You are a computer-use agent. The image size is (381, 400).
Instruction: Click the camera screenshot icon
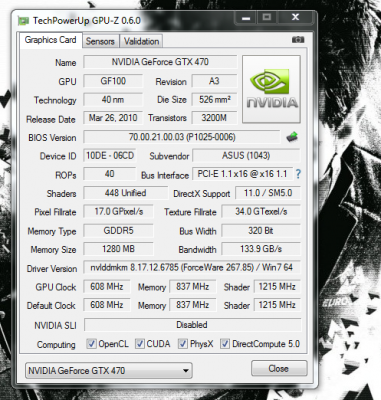click(298, 40)
